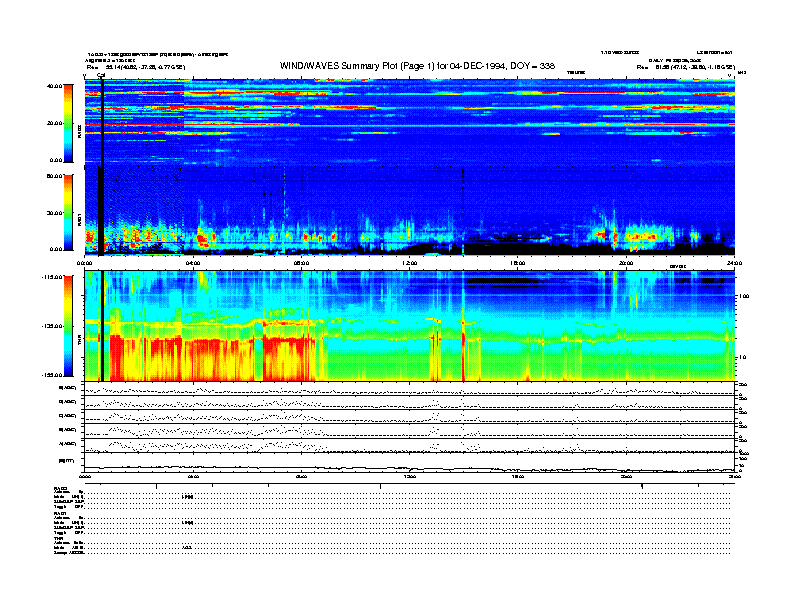Click the Cal marker above the RAD2 panel

coord(101,75)
